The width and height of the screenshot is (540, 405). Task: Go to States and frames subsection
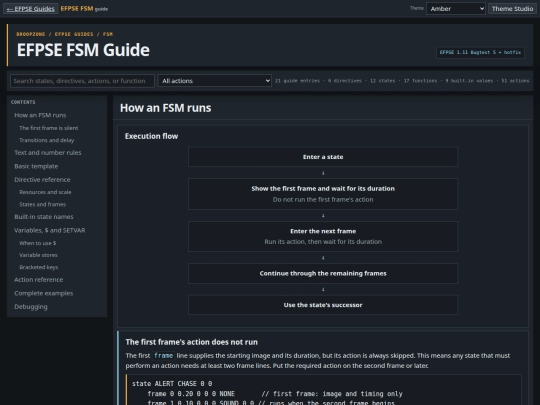click(x=42, y=204)
